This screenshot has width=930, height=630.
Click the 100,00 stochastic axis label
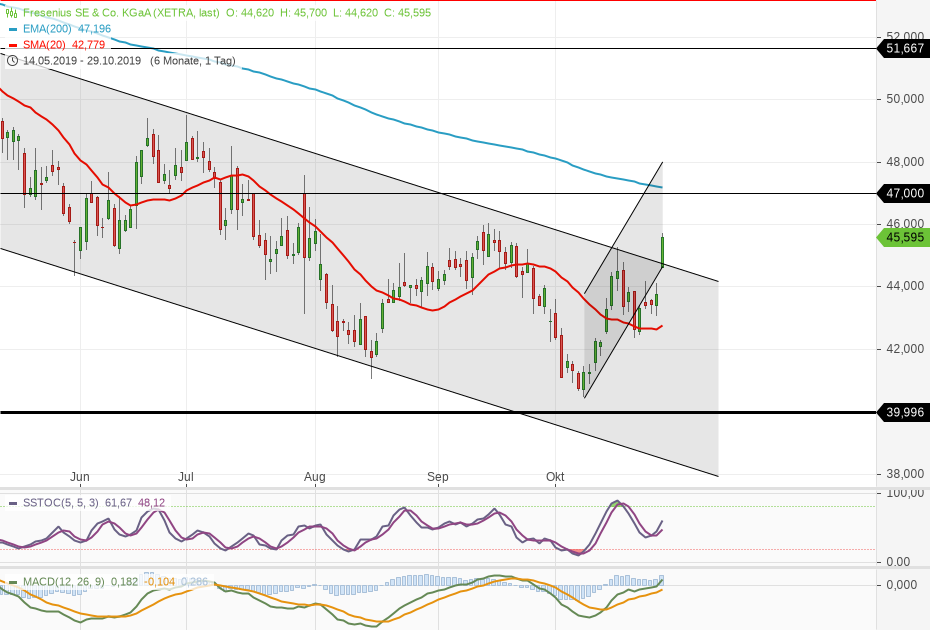(x=906, y=493)
